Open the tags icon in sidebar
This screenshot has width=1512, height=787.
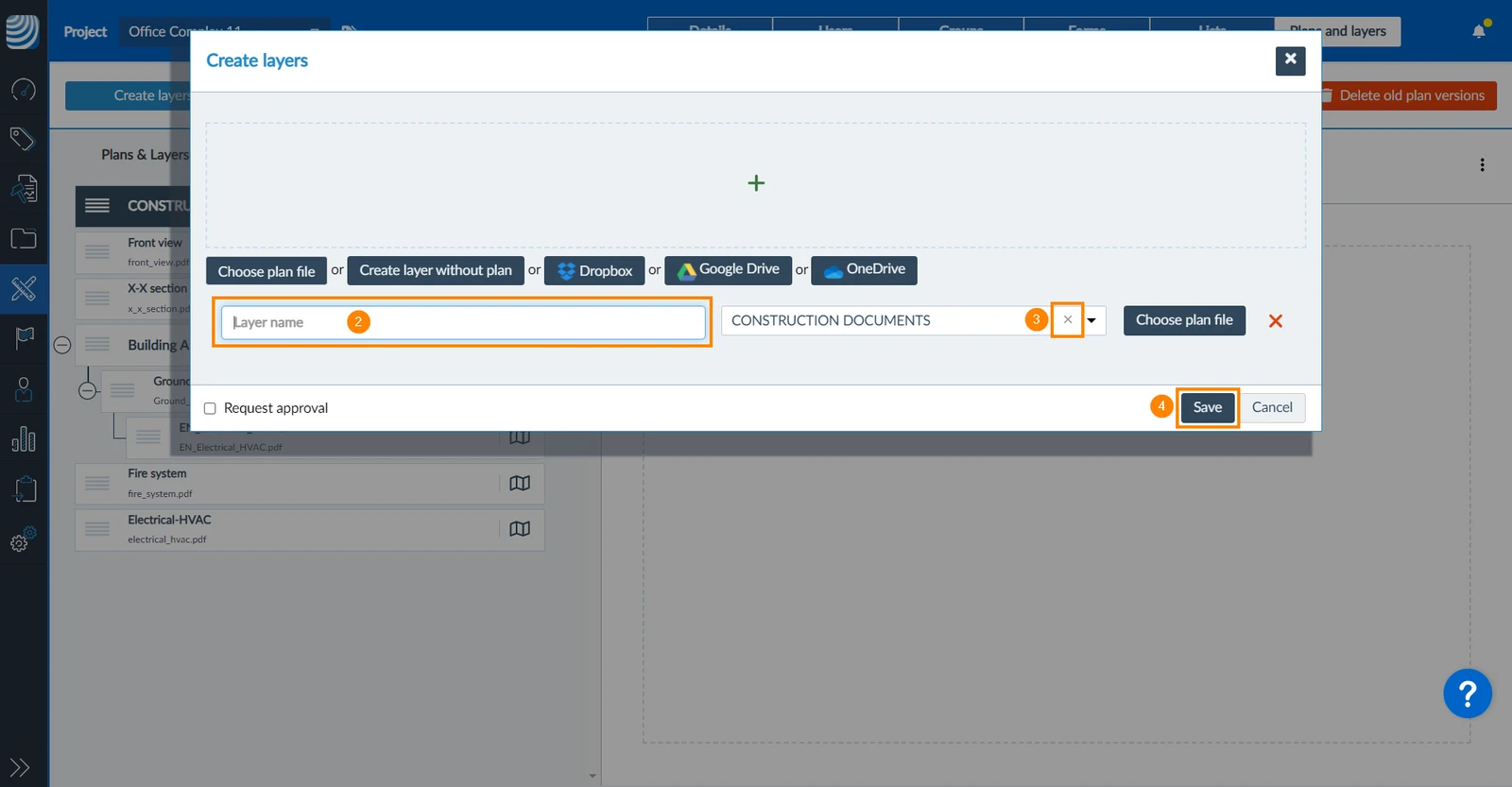point(23,139)
